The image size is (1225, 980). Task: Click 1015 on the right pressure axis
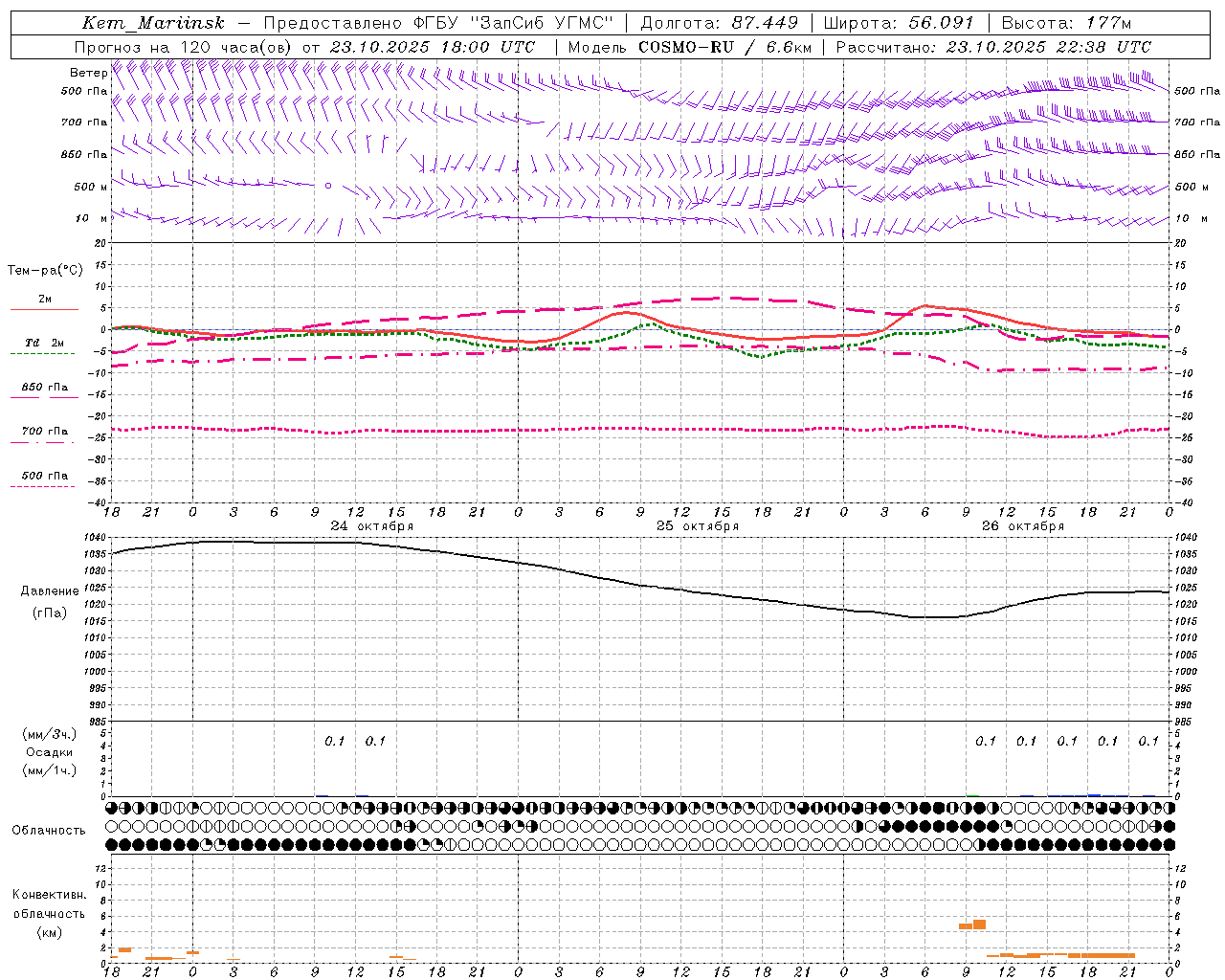tap(1186, 621)
